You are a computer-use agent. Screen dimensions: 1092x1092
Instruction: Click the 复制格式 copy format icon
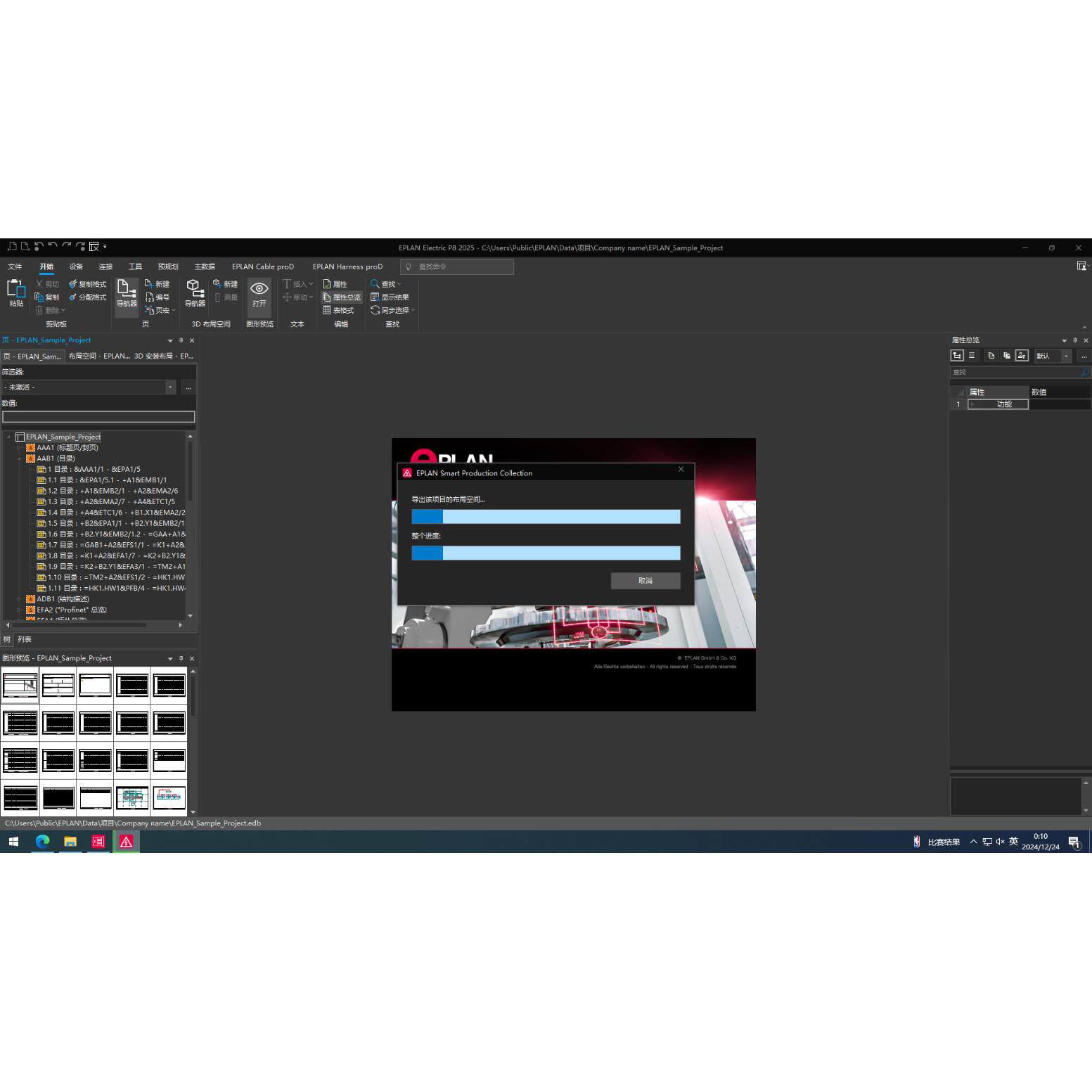[x=72, y=284]
